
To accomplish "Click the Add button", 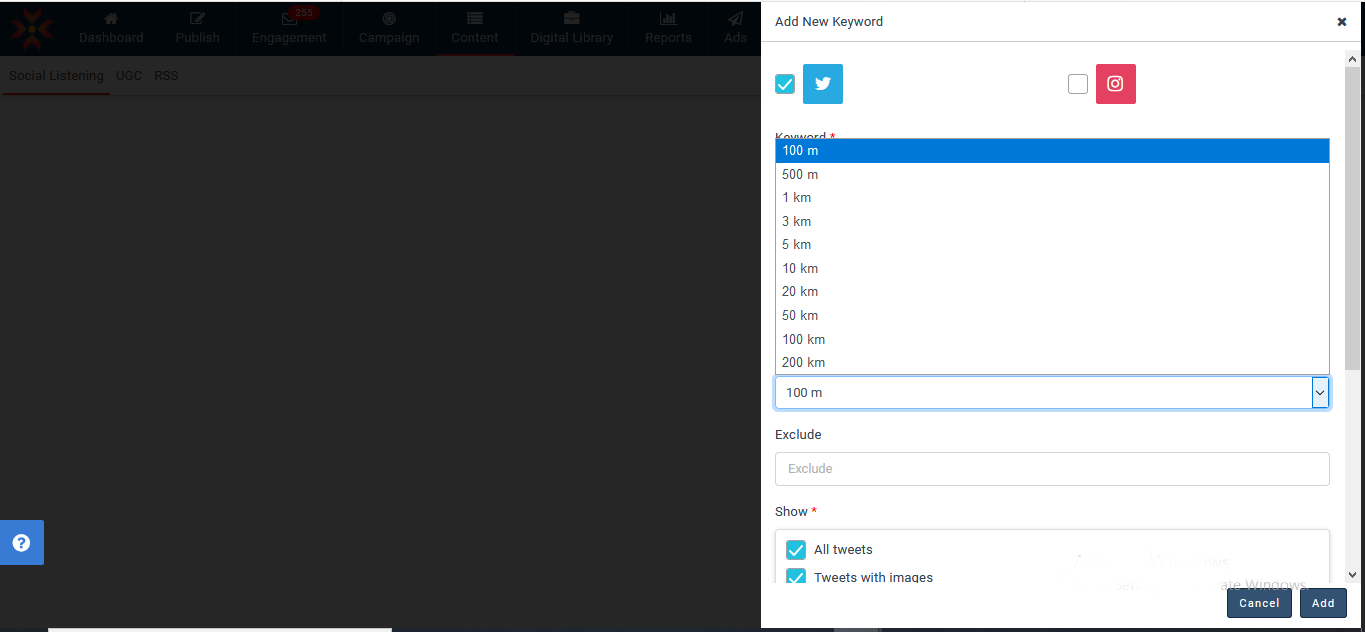I will point(1322,603).
